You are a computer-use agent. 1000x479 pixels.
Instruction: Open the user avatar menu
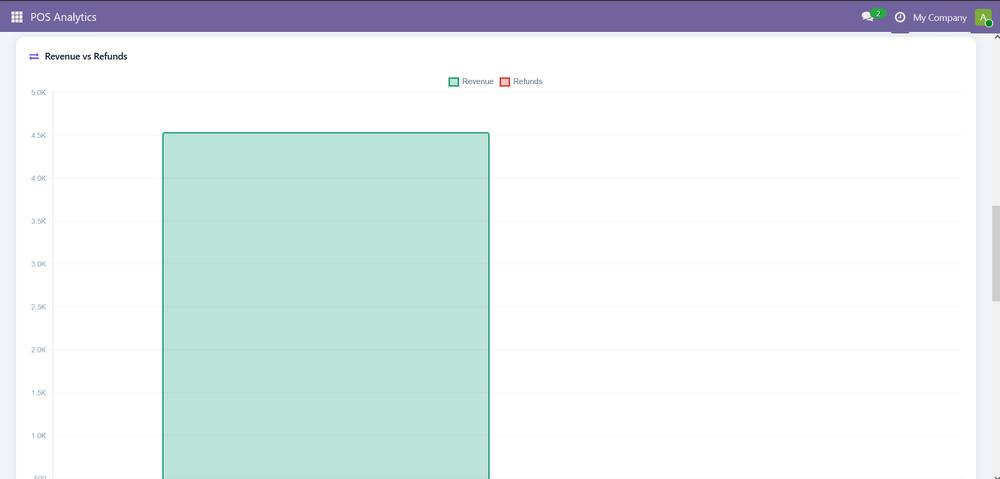point(983,18)
